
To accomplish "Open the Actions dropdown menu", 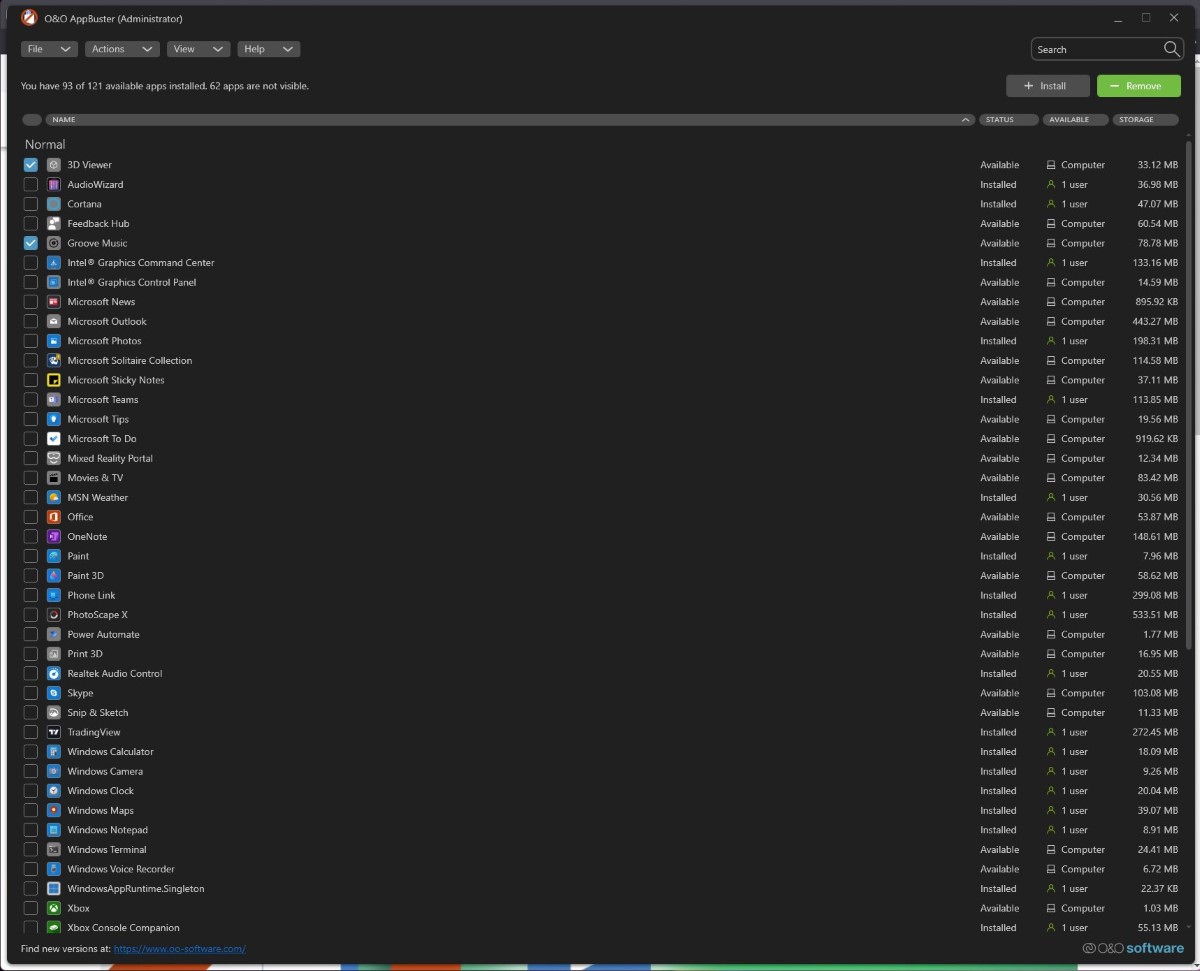I will pos(122,49).
